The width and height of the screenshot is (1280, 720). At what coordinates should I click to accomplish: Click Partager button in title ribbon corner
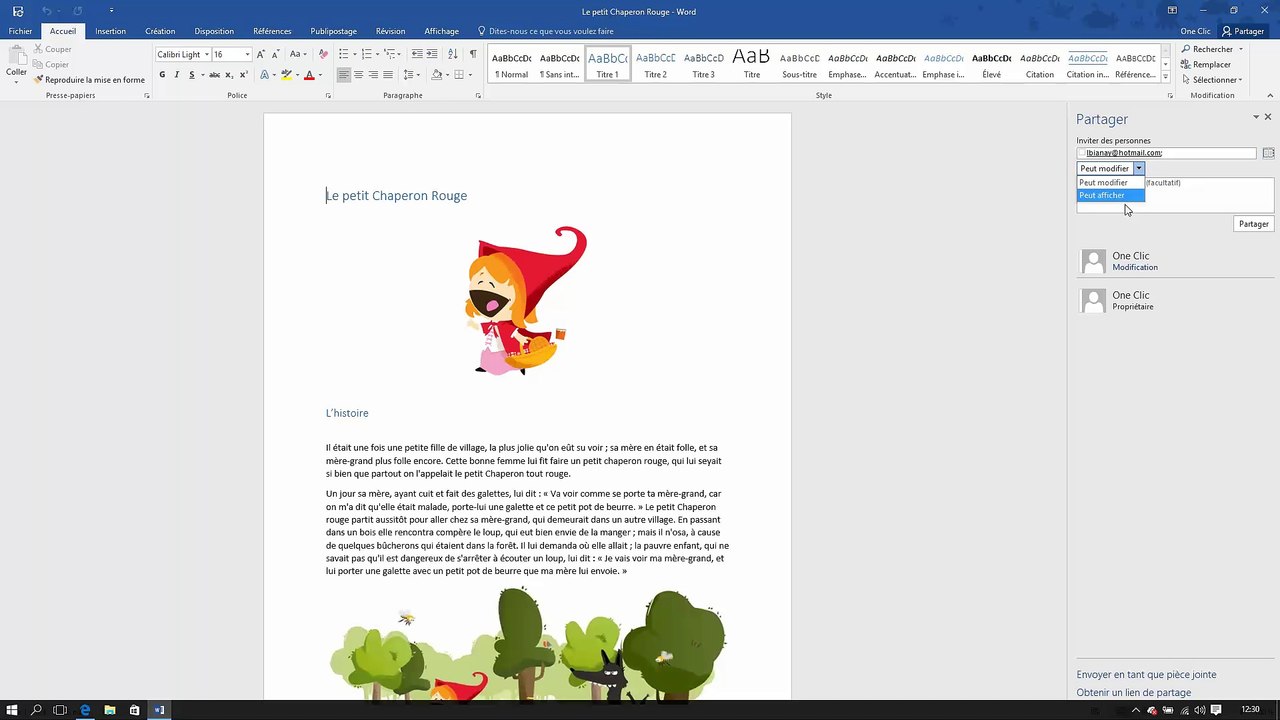click(1243, 31)
